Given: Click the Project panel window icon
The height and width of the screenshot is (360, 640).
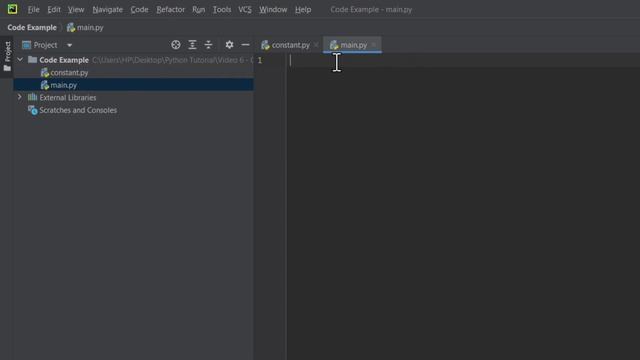Looking at the screenshot, I should click(x=27, y=45).
